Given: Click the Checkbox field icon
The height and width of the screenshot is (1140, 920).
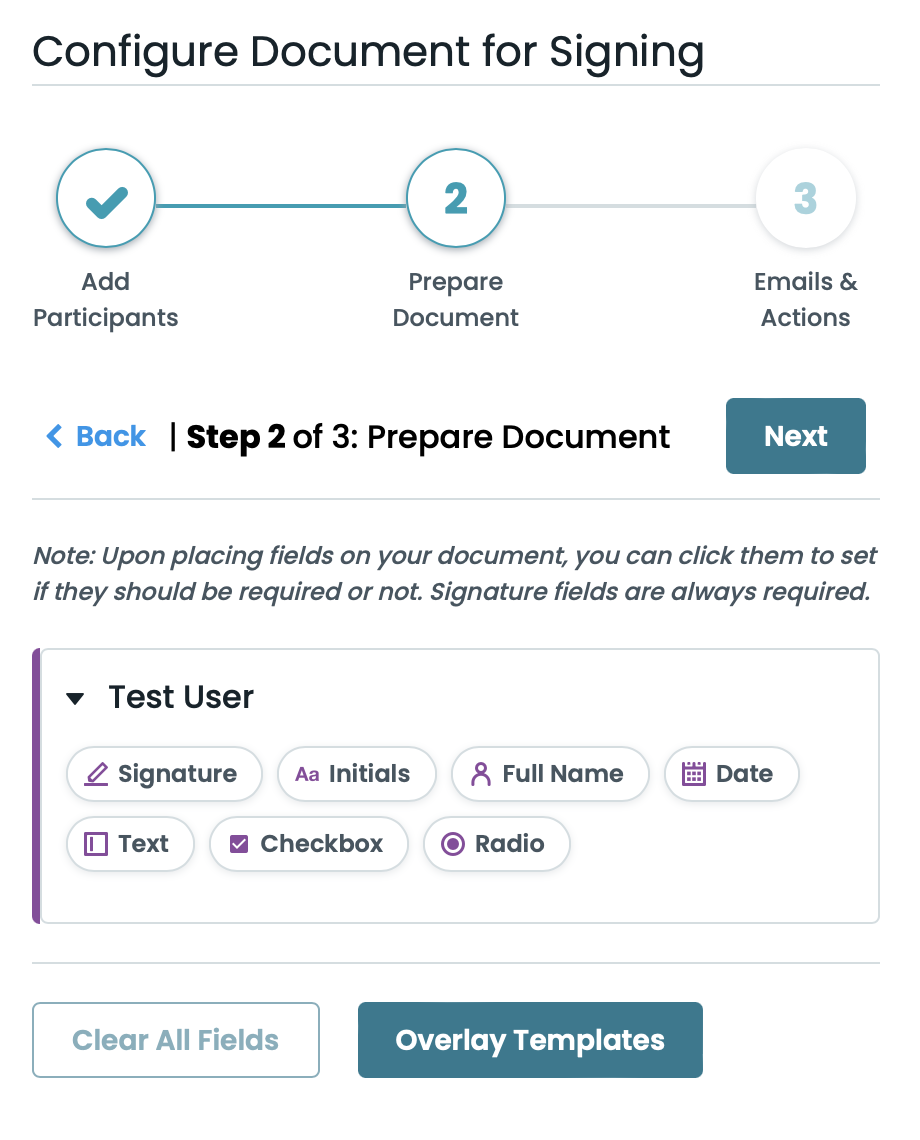Looking at the screenshot, I should pos(239,844).
